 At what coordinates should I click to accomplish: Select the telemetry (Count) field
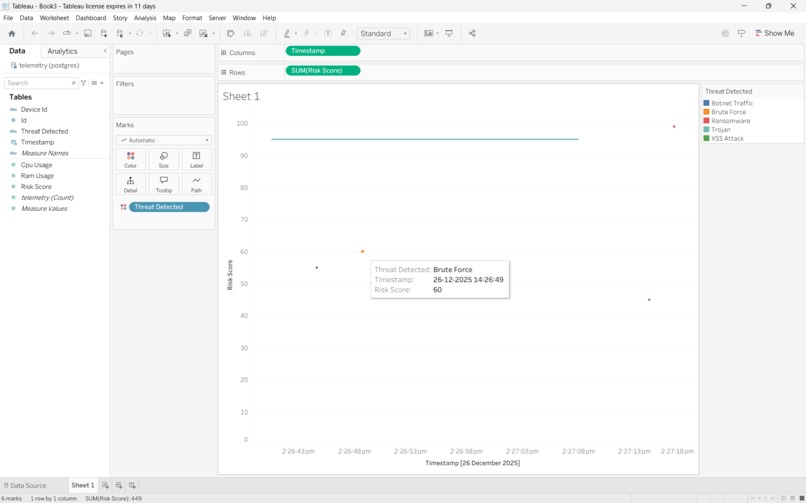(x=47, y=197)
